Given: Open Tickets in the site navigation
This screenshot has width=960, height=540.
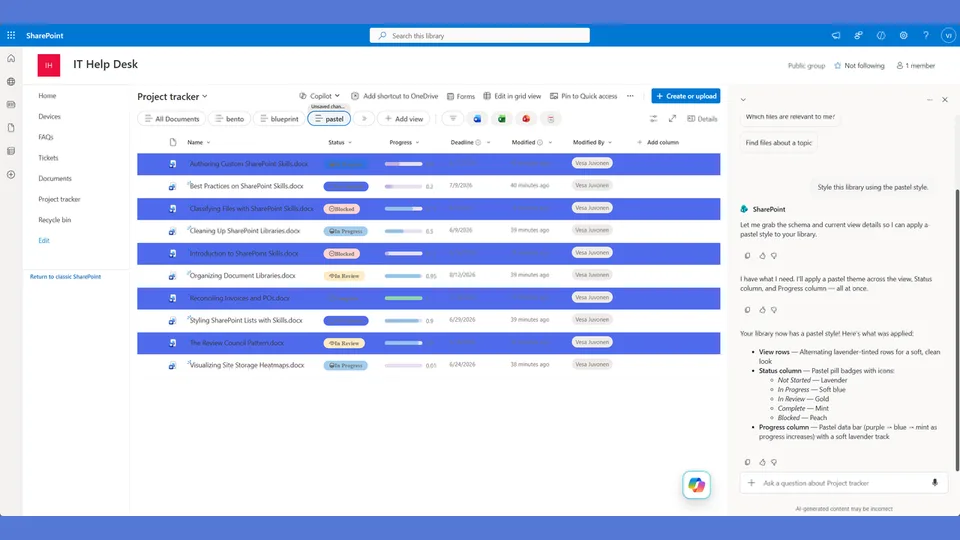Looking at the screenshot, I should (x=48, y=158).
